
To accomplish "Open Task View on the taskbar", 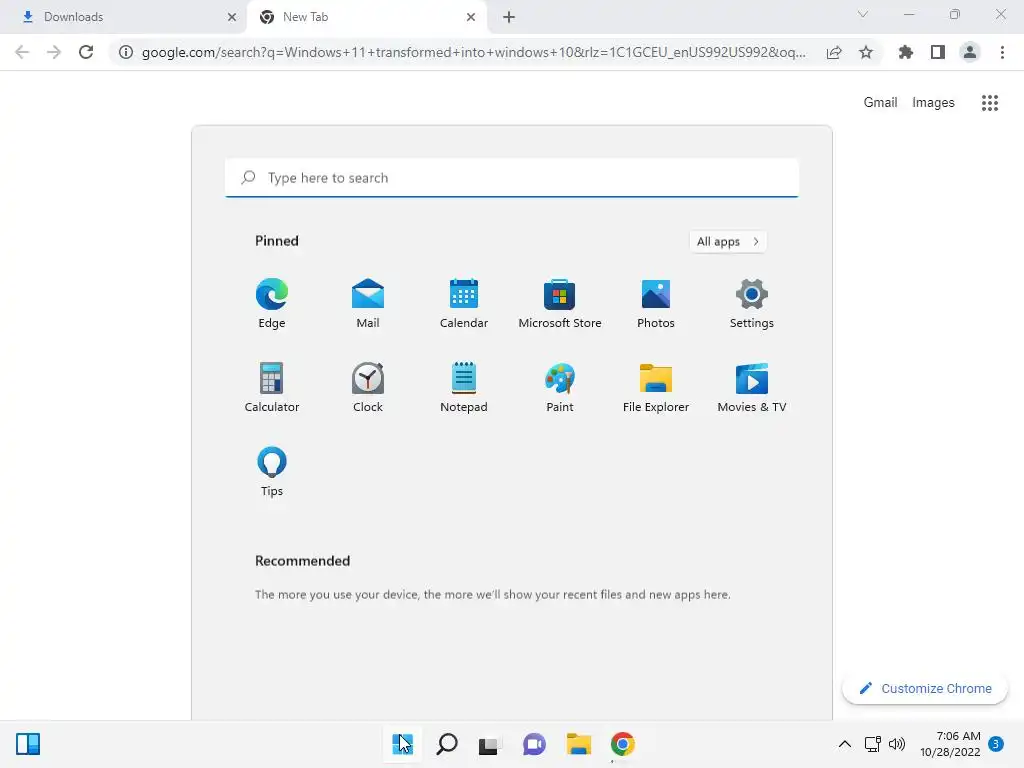I will (490, 744).
